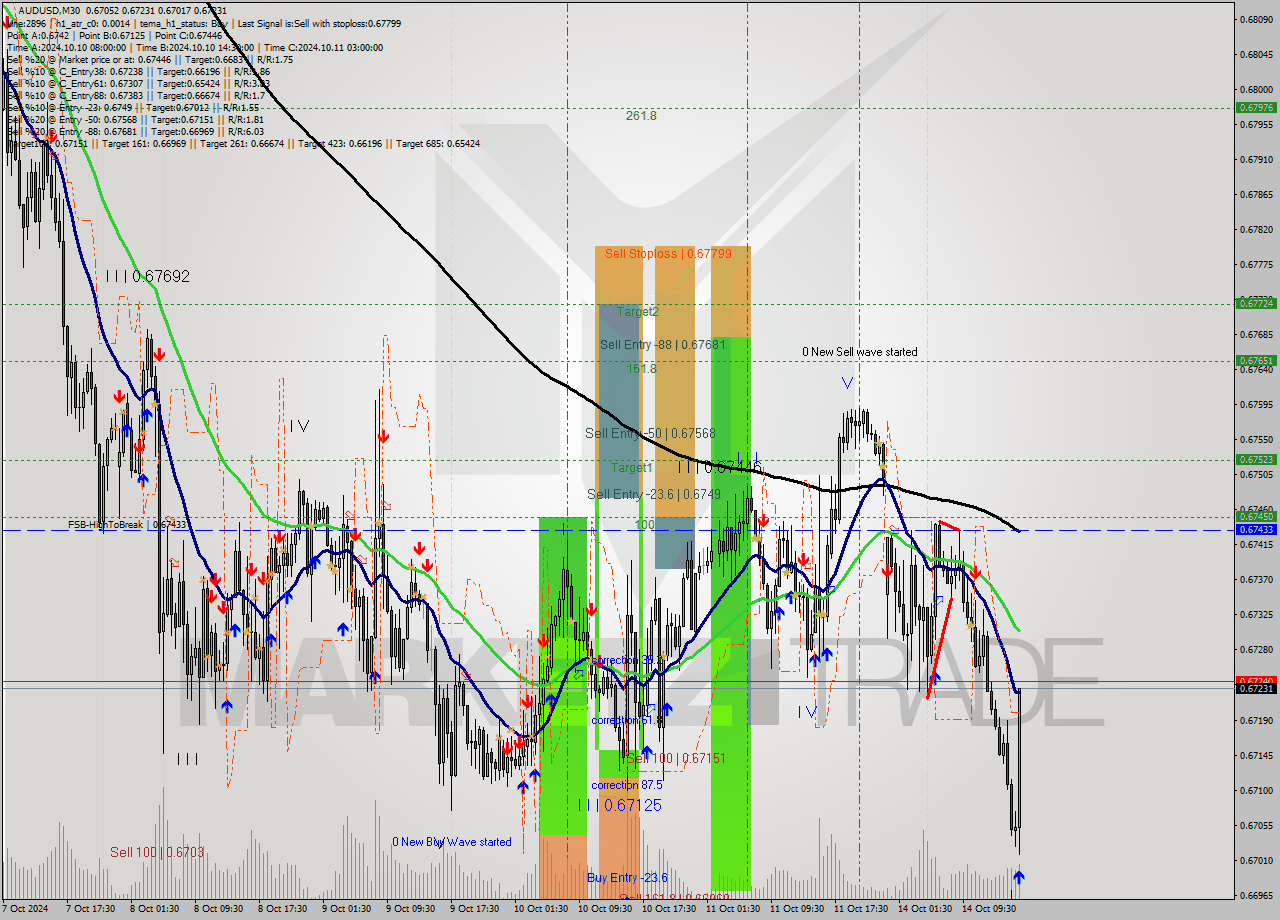Screen dimensions: 1280x920
Task: Select 'Target 685: 0.65424' text
Action: point(438,143)
